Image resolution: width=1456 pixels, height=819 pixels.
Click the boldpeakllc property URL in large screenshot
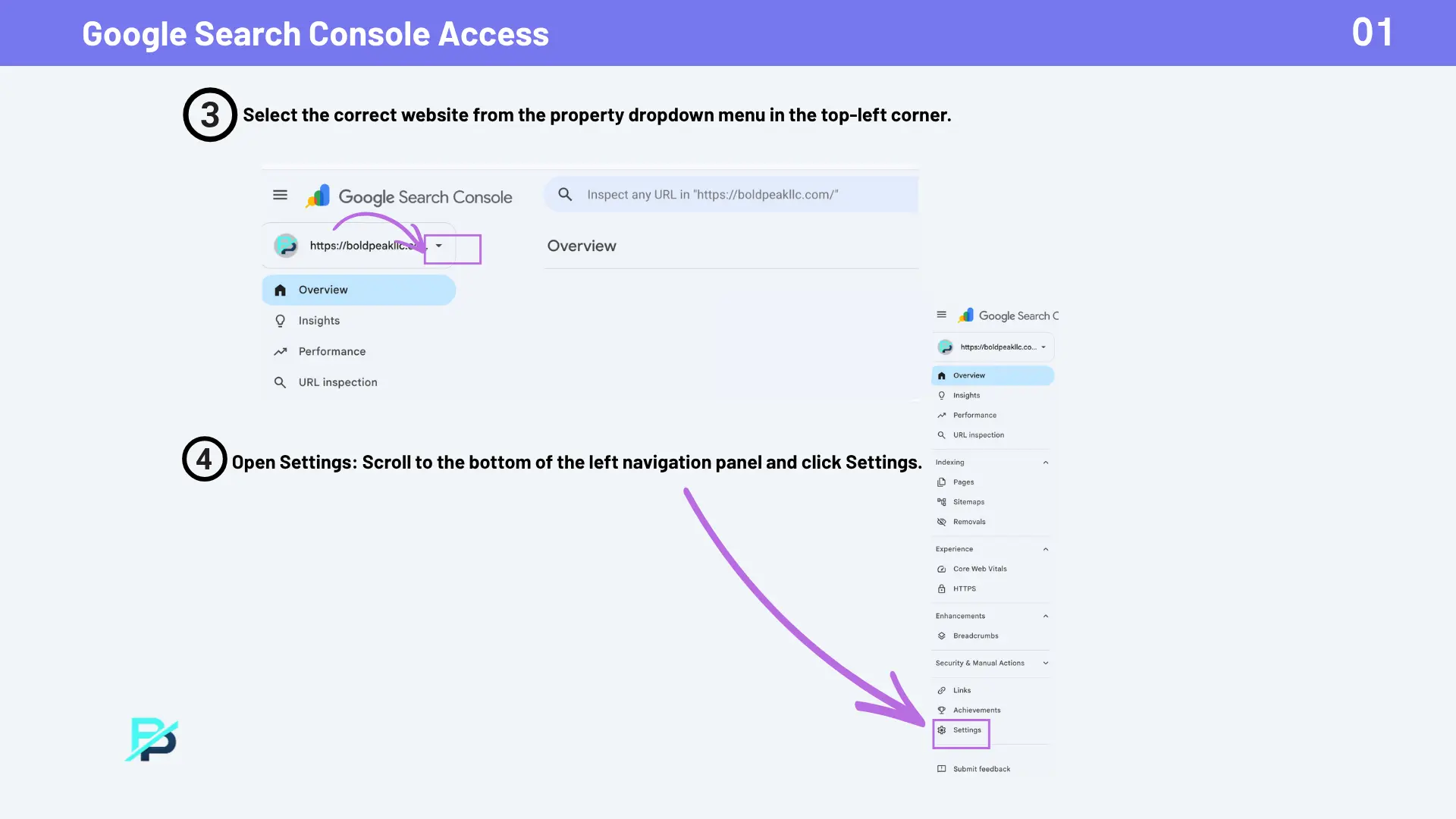click(x=368, y=246)
